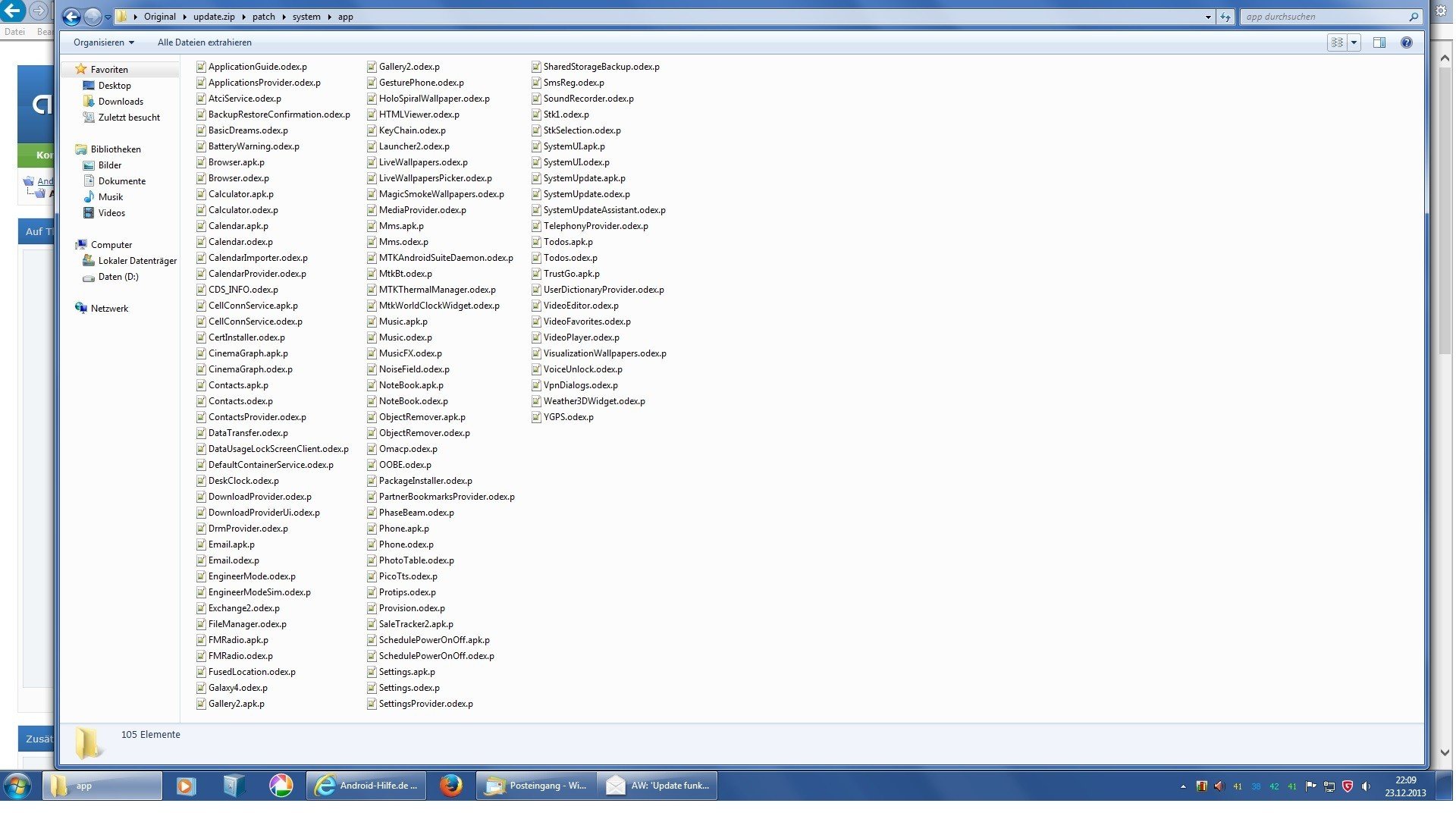Select file Email.apk.p
The image size is (1456, 819).
point(231,544)
